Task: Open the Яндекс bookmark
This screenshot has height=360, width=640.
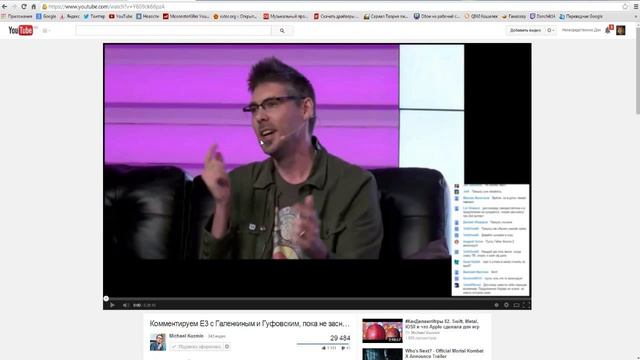Action: [70, 16]
